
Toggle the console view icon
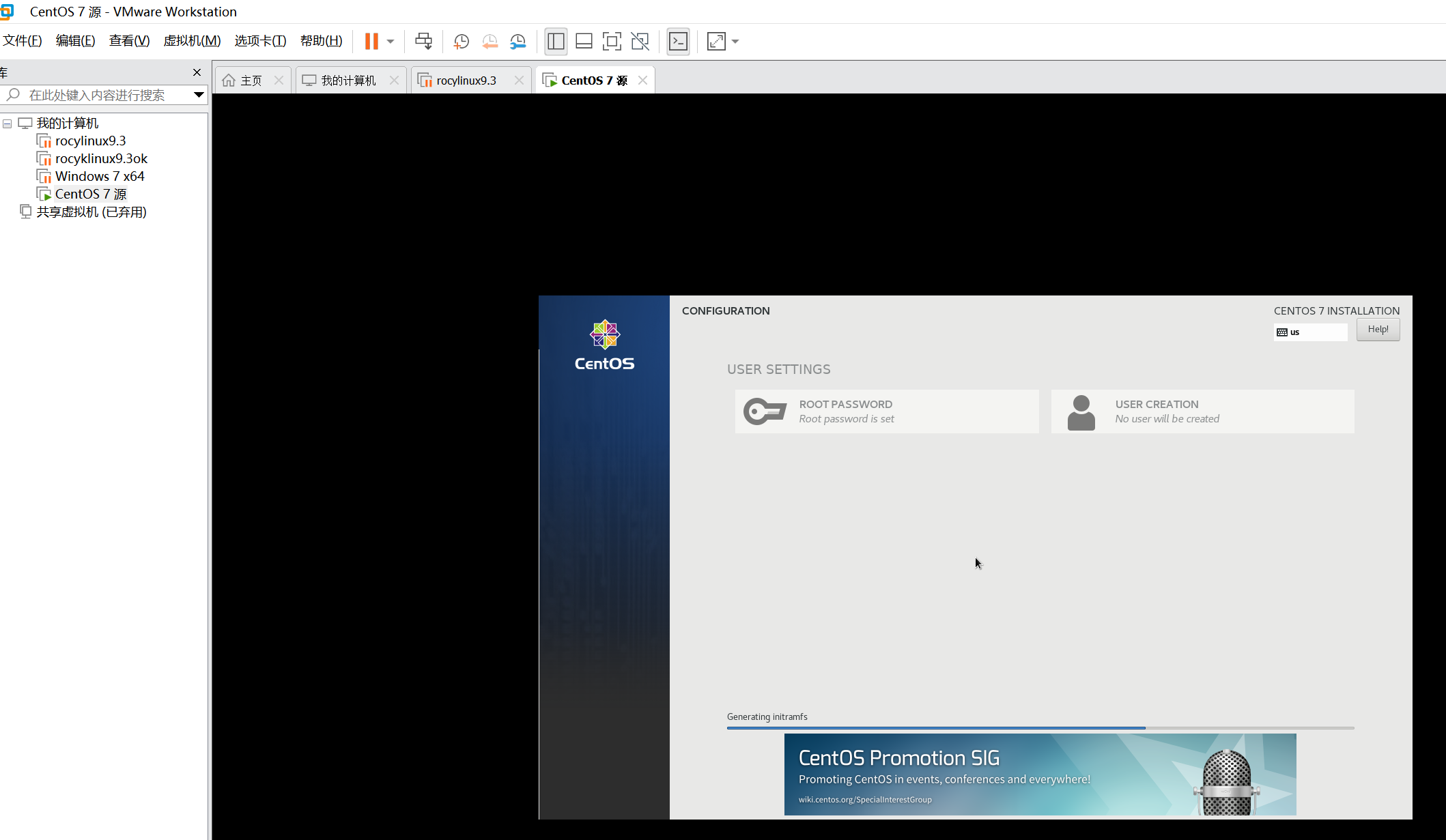tap(678, 41)
